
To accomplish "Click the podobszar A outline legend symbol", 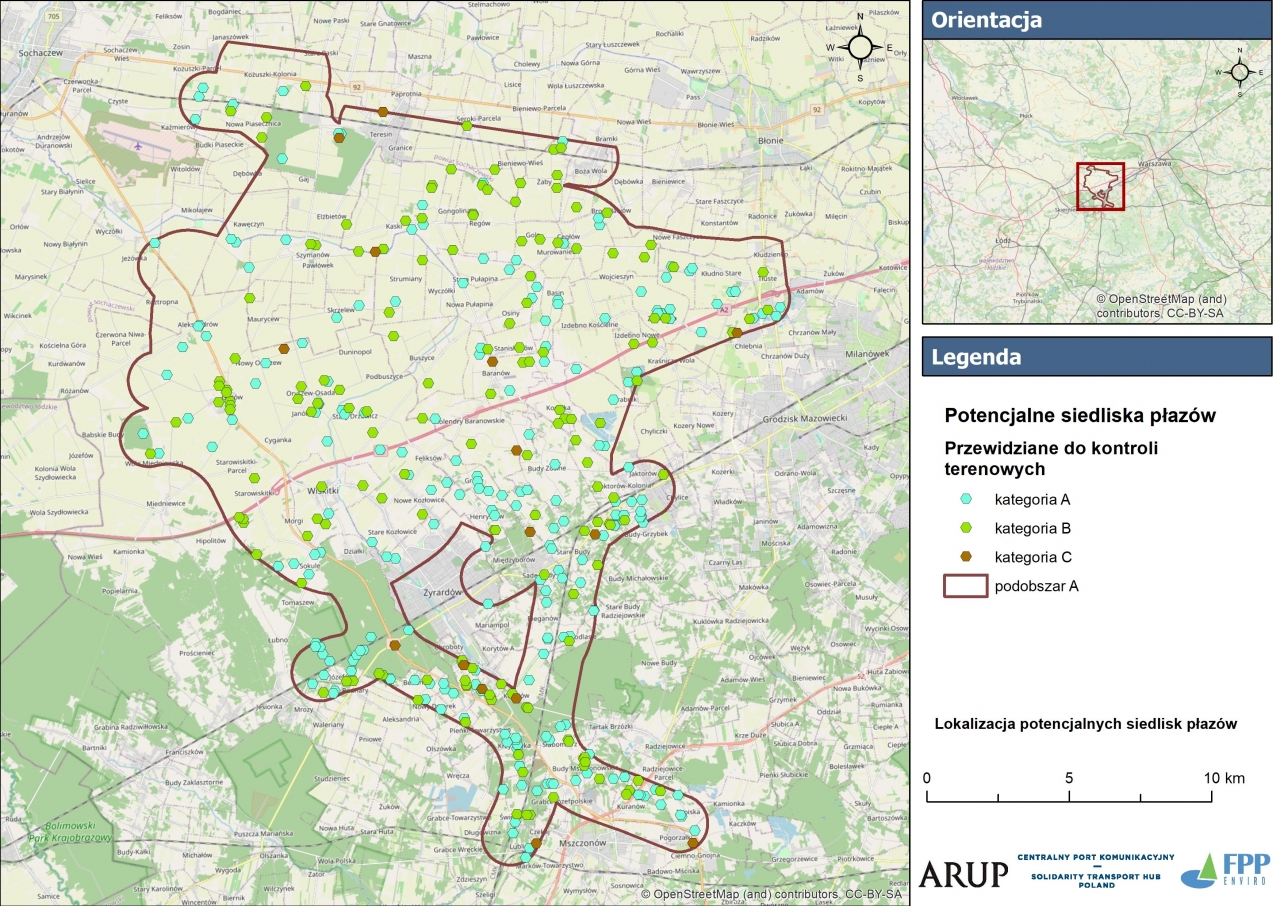I will [x=966, y=587].
